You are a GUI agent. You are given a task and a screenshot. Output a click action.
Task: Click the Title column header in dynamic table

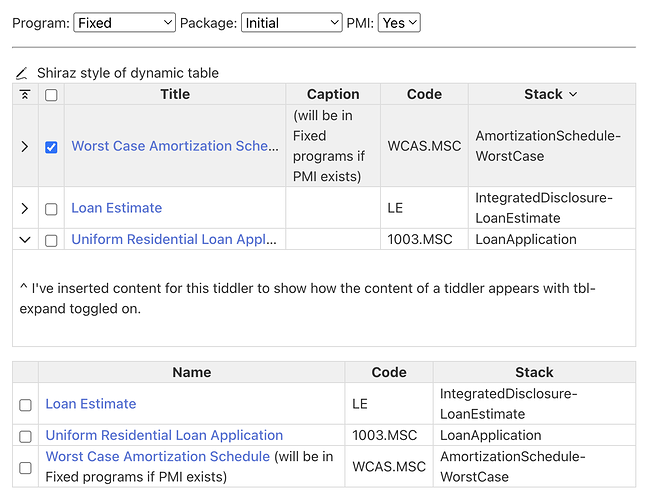point(175,94)
